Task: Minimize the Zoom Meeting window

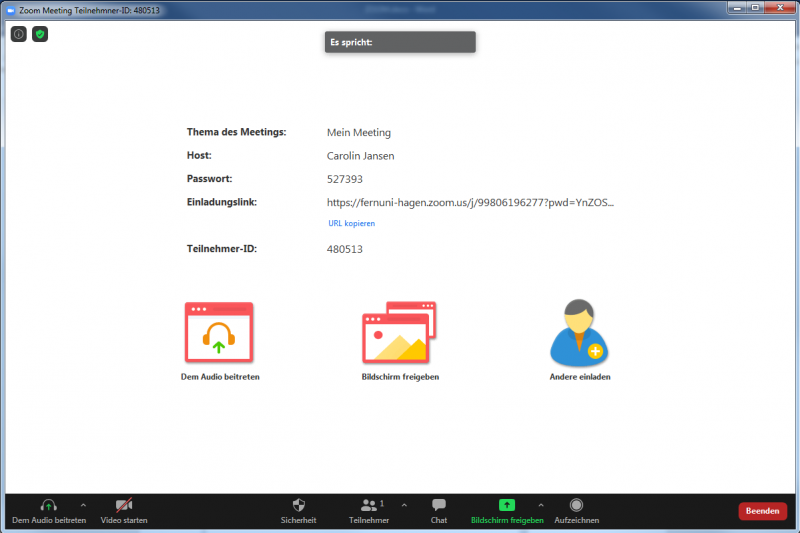Action: (737, 8)
